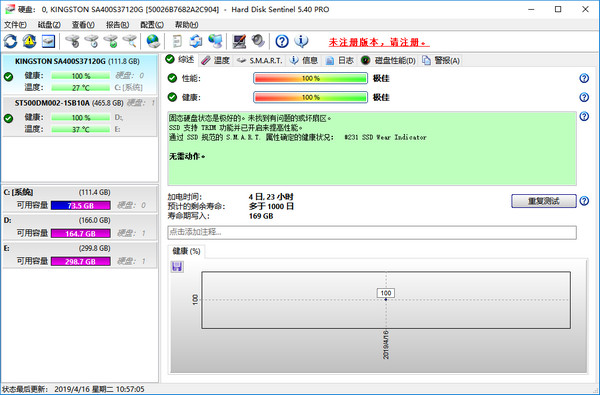Start extended self-test clock disk icon
Viewport: 600px width, 395px height.
(x=91, y=41)
